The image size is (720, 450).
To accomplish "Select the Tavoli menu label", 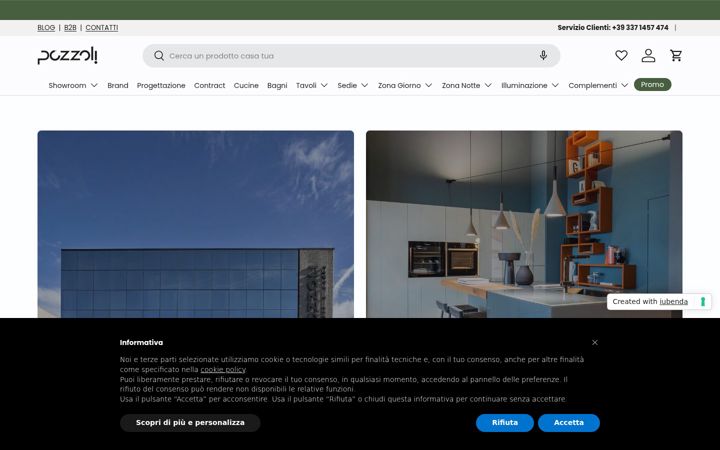I will [306, 85].
